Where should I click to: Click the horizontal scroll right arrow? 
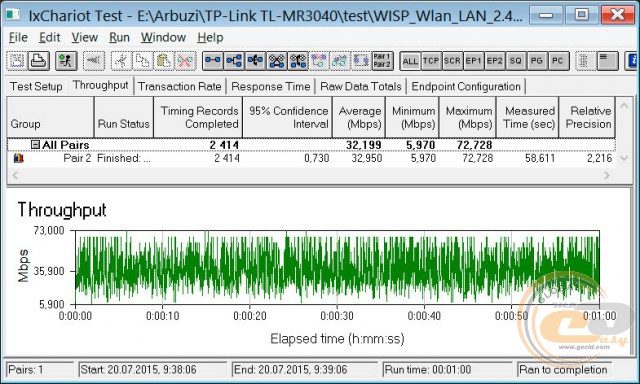607,175
